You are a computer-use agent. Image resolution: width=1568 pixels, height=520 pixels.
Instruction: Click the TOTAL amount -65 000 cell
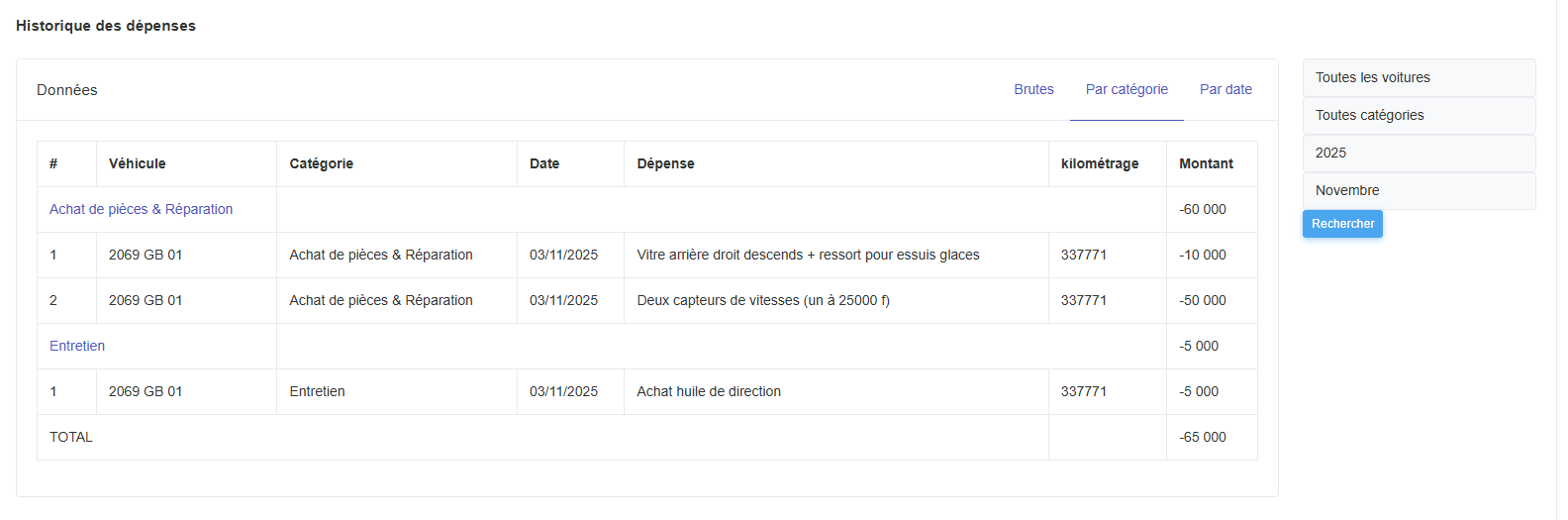[x=1203, y=437]
